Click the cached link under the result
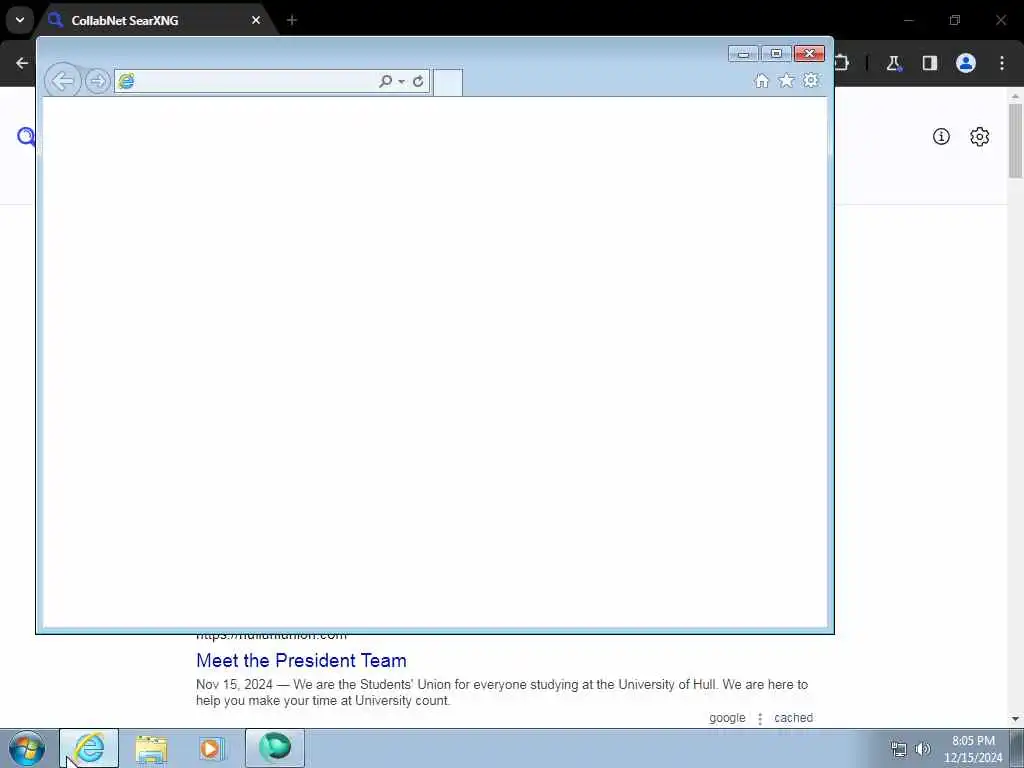Screen dimensions: 1024x768 [x=793, y=718]
